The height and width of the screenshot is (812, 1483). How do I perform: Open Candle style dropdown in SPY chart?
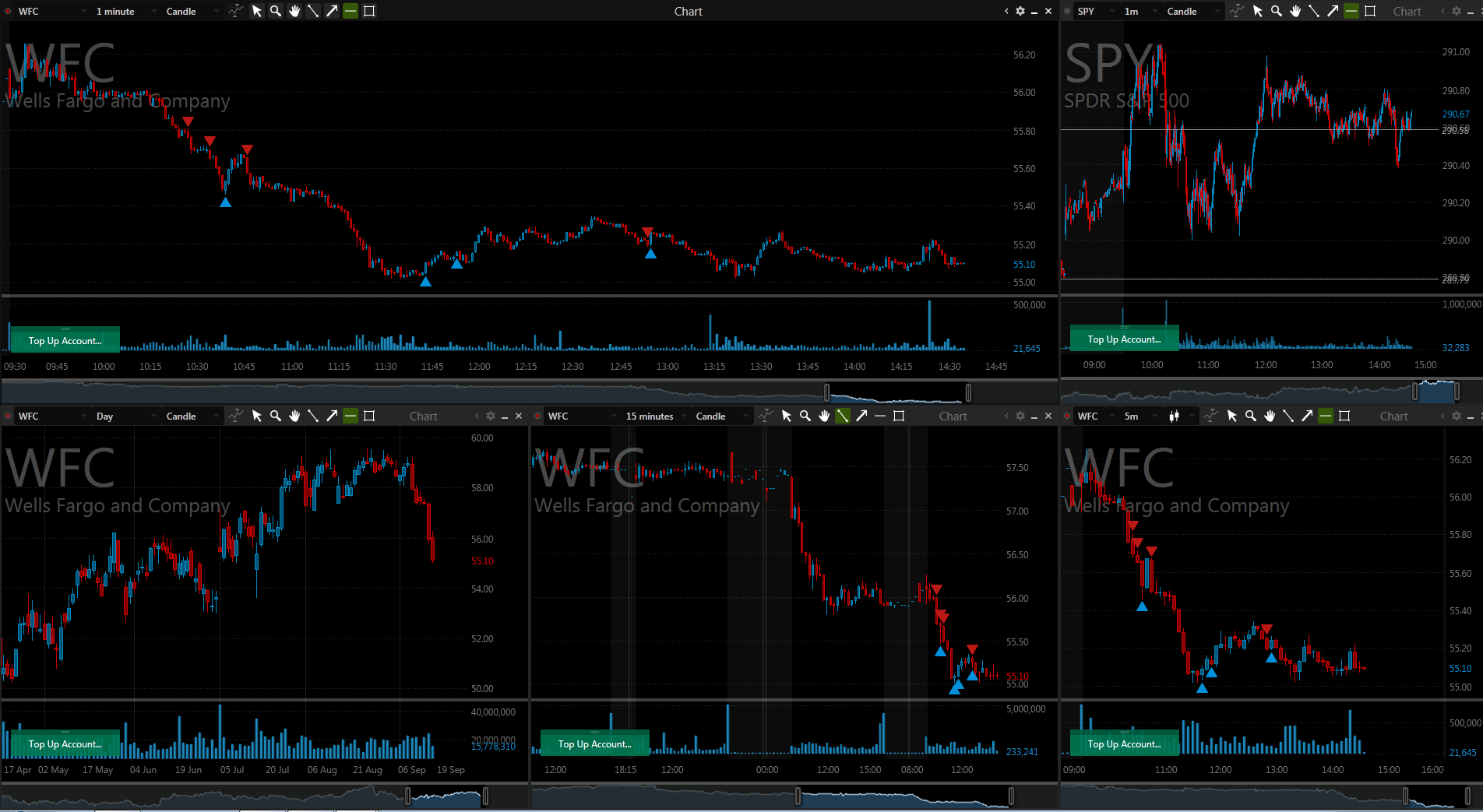[x=1193, y=11]
